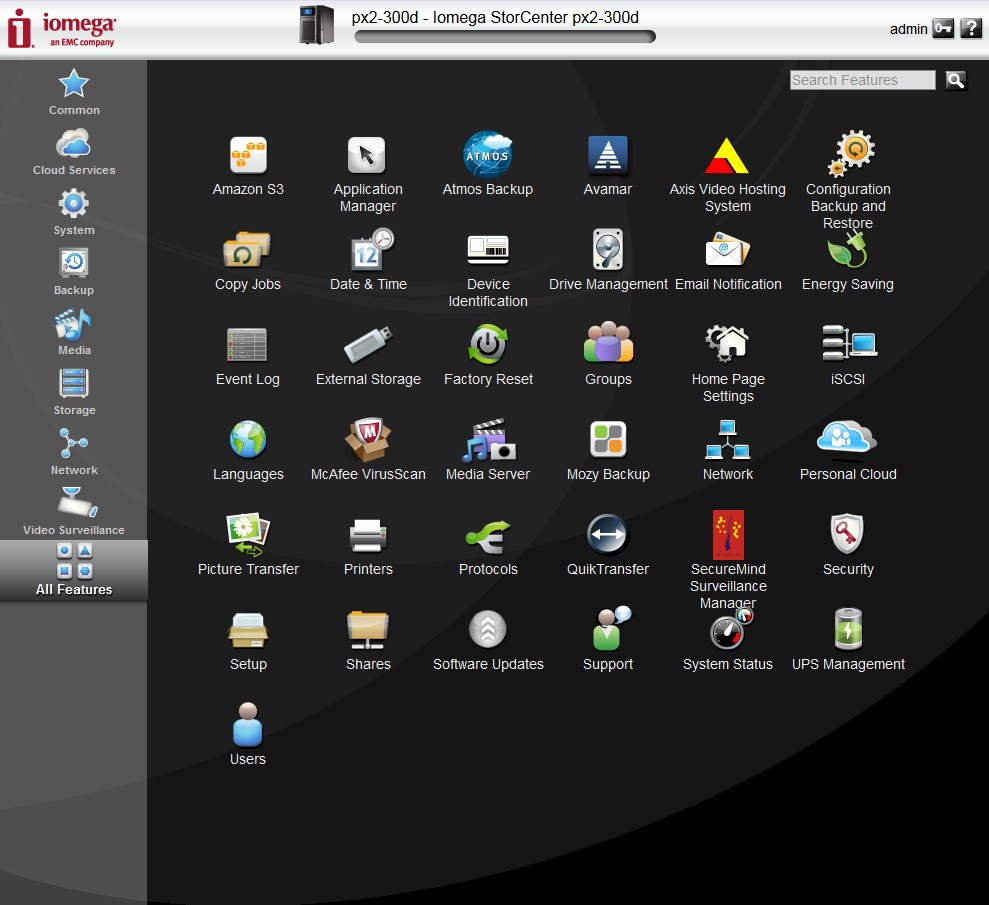Open Shares

pyautogui.click(x=368, y=640)
